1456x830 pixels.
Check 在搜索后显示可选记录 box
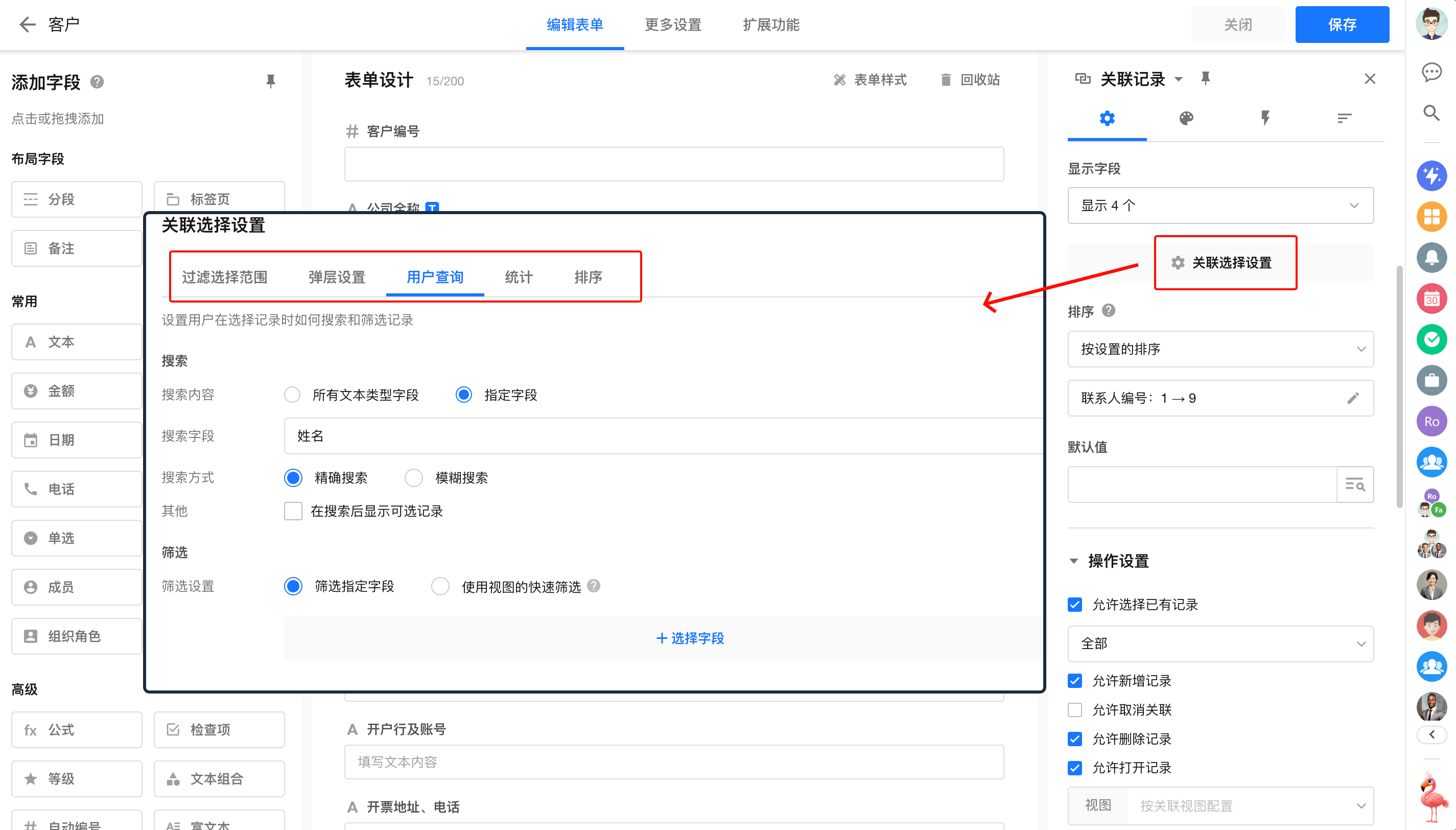293,511
